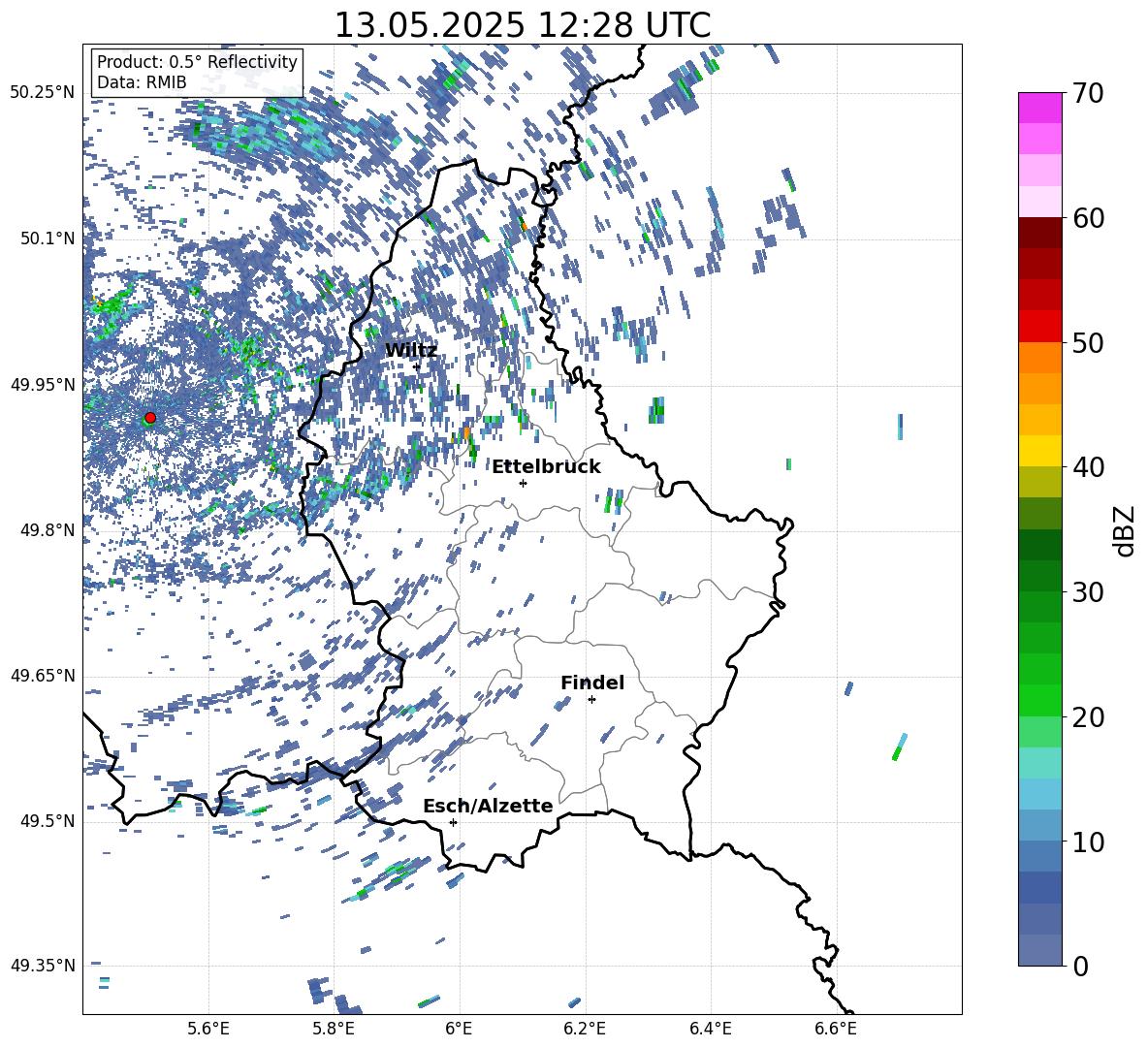This screenshot has height=1048, width=1148.
Task: Click the 30 colorbar tick label
Action: pyautogui.click(x=1089, y=592)
